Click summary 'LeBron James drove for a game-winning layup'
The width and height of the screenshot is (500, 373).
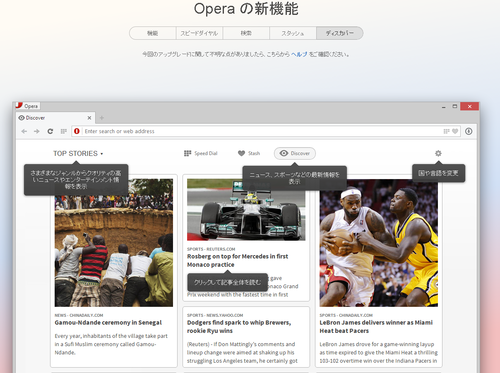pos(379,353)
